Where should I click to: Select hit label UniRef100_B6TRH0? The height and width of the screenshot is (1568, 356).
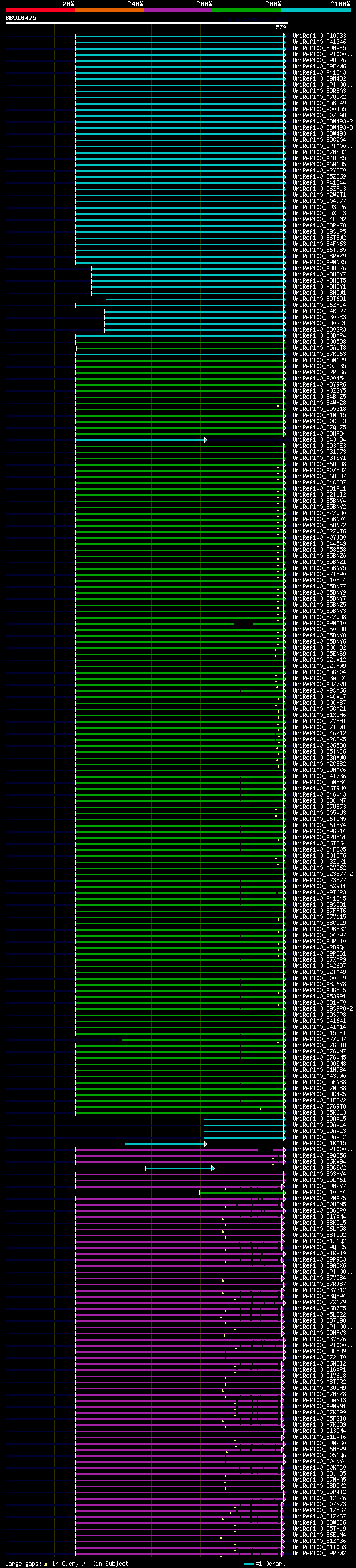coord(319,788)
